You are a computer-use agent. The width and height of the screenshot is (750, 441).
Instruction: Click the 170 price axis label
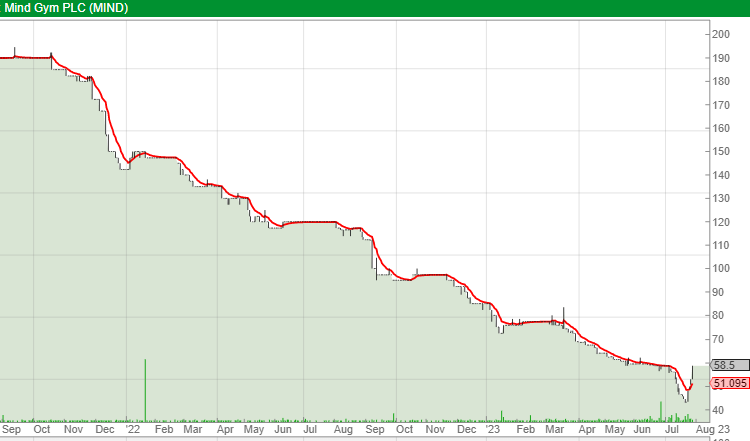(x=720, y=105)
